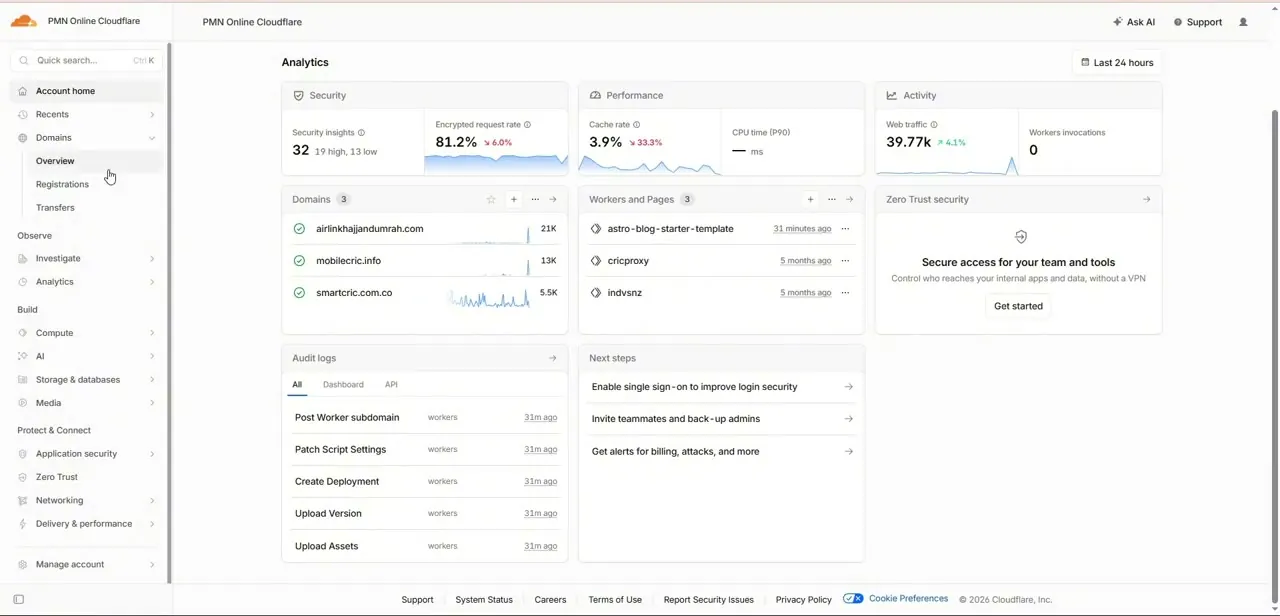The image size is (1280, 616).
Task: Focus the Quick search field
Action: 87,60
